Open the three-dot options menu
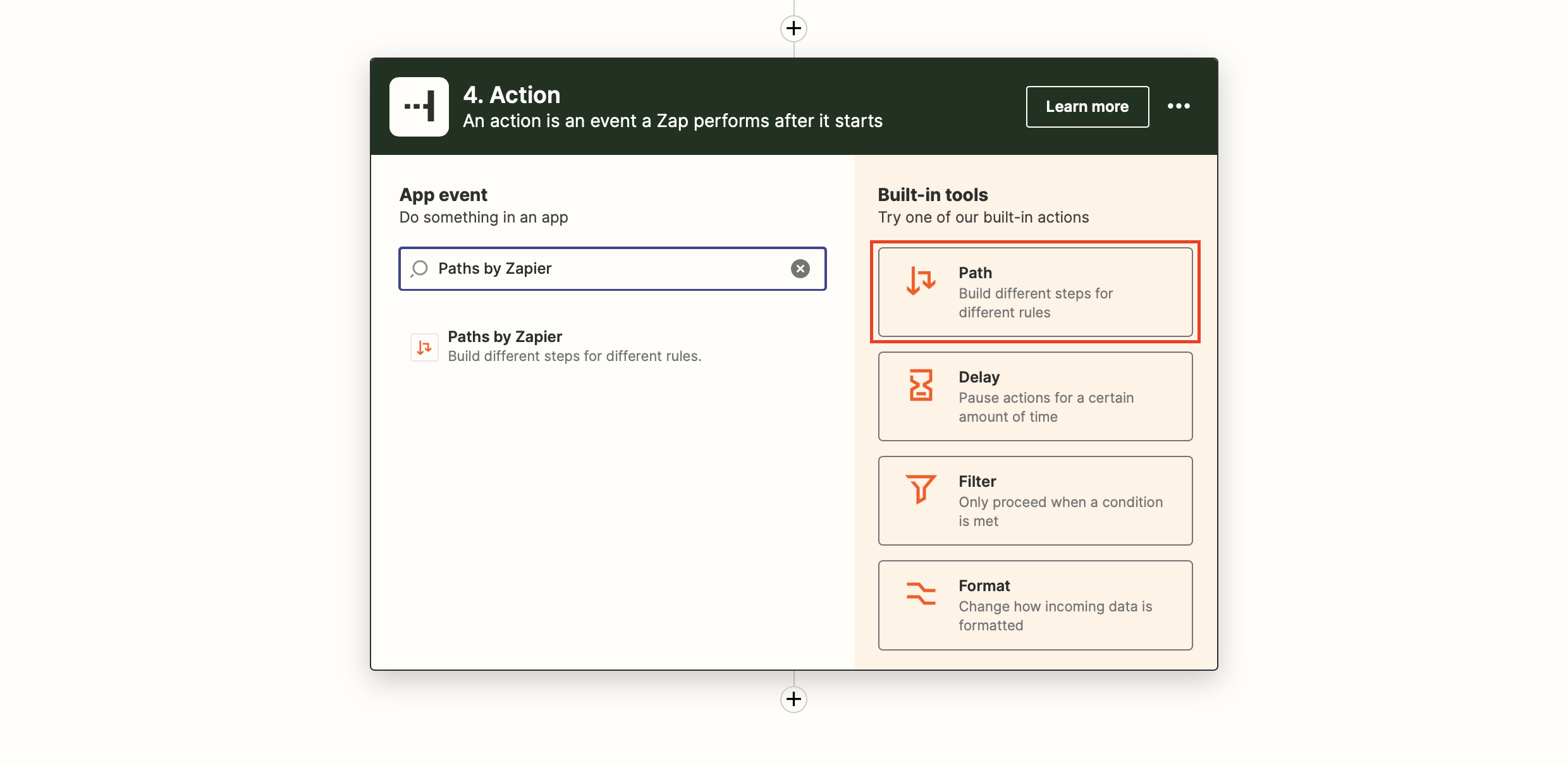The height and width of the screenshot is (765, 1568). point(1179,106)
